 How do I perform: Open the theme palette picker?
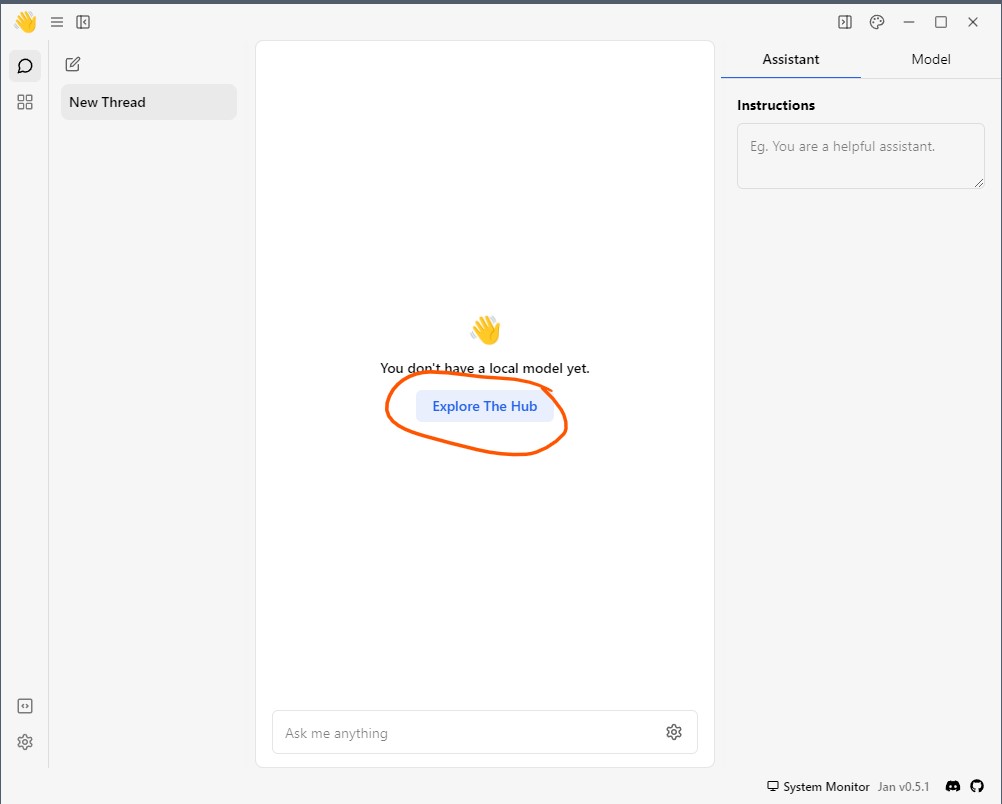(877, 22)
